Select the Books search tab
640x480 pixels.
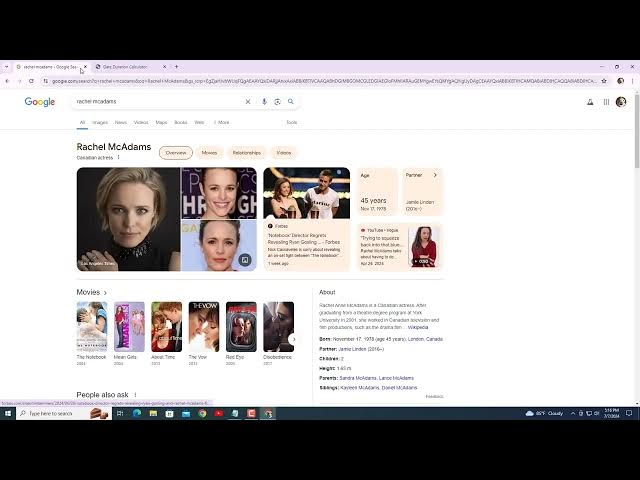tap(181, 122)
